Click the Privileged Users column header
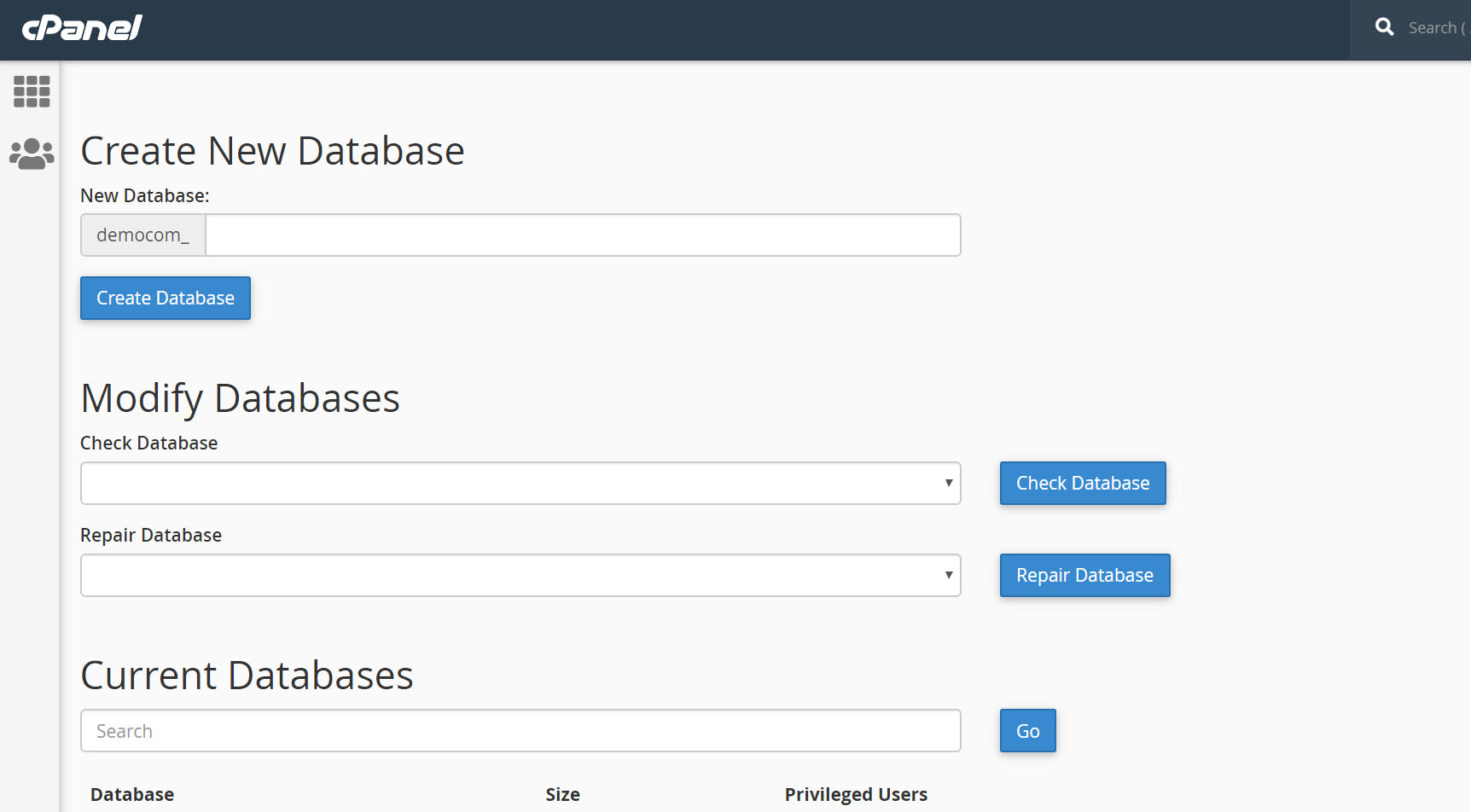Viewport: 1471px width, 812px height. point(856,793)
